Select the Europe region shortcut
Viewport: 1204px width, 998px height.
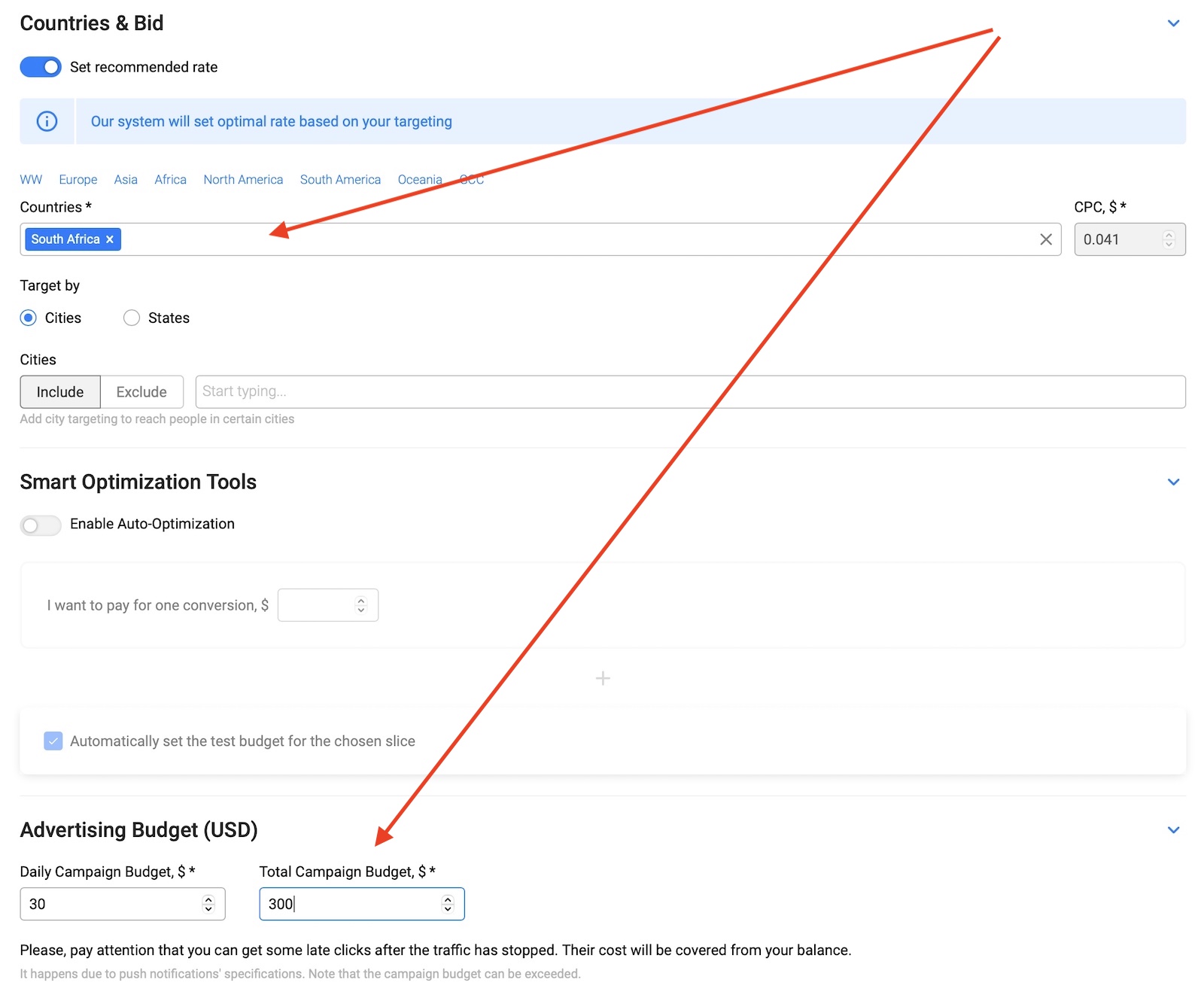click(x=78, y=179)
